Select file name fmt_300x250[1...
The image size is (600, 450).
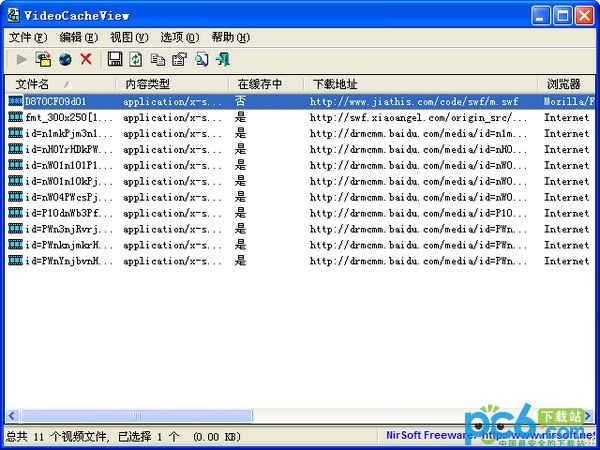[x=69, y=117]
